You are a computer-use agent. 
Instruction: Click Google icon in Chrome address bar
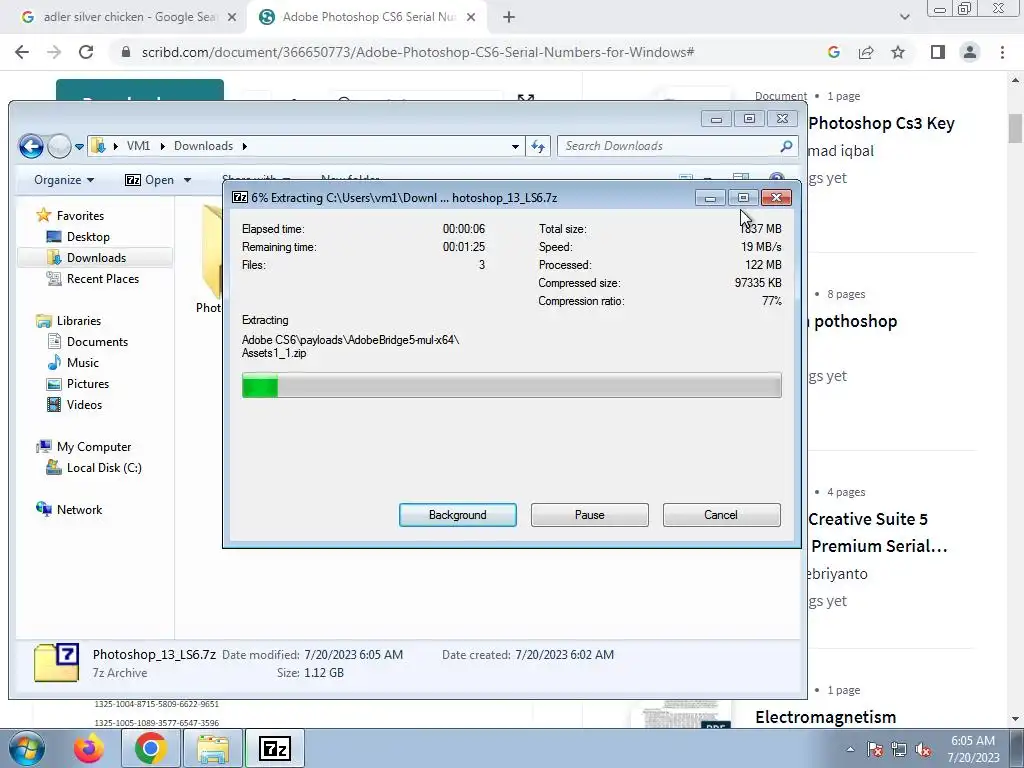pyautogui.click(x=833, y=52)
